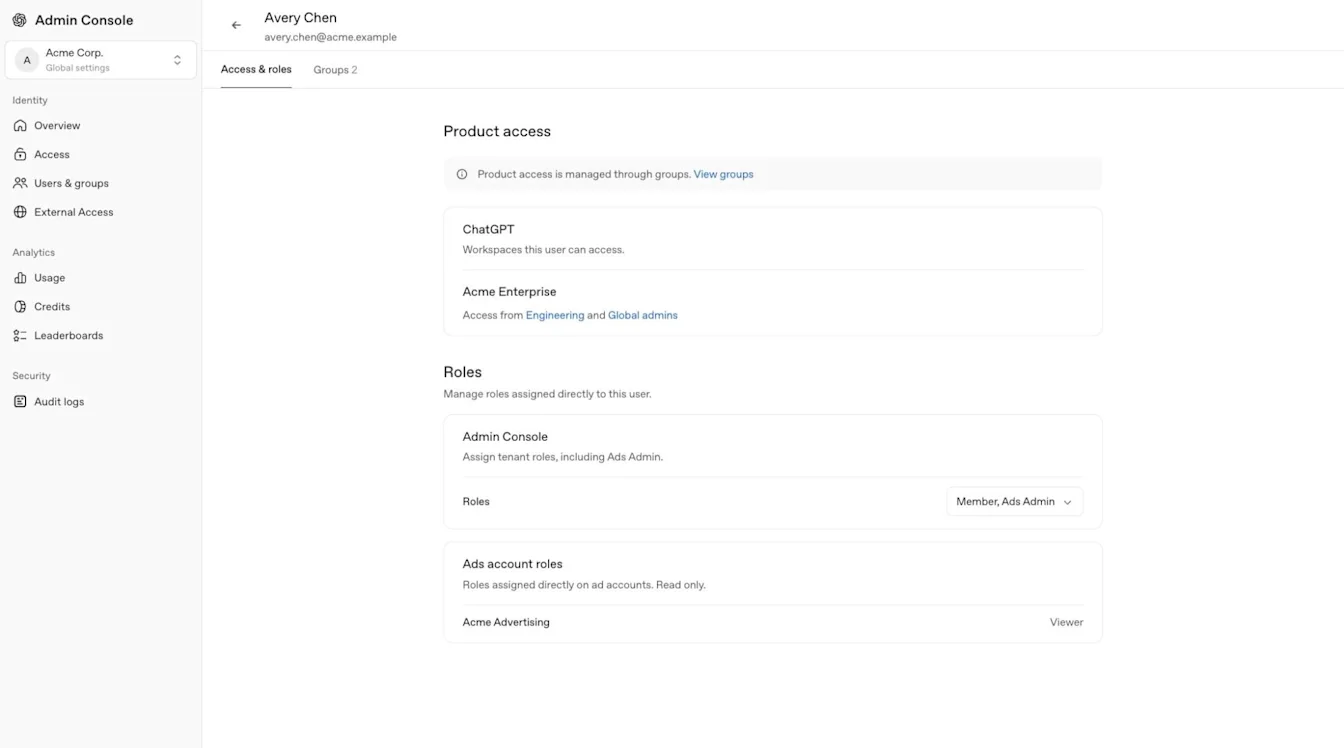Click the Avery Chen name heading
The width and height of the screenshot is (1344, 748).
[301, 18]
